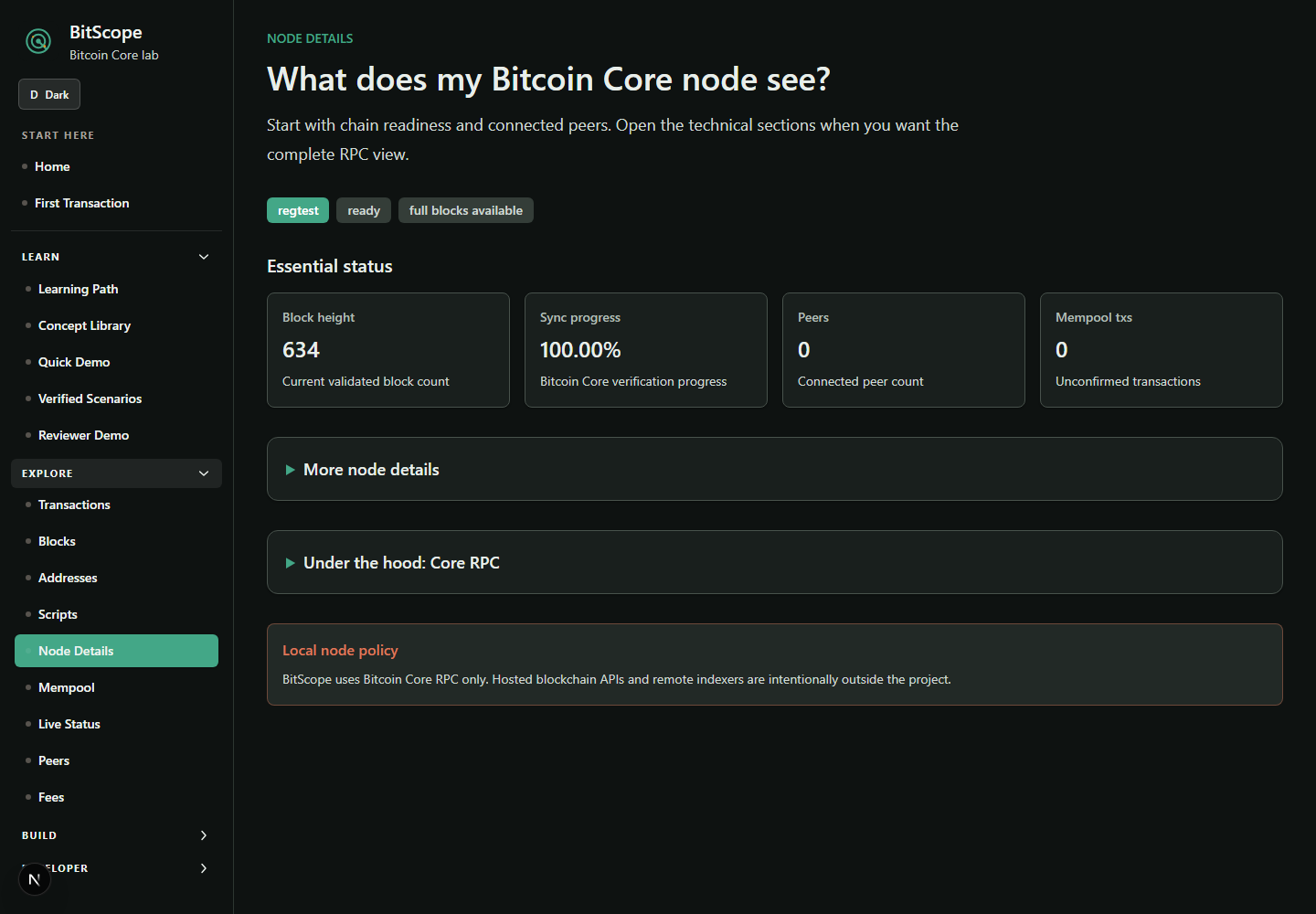Click Bitcoin Core lab subtitle
Screen dimensions: 1316x914
pyautogui.click(x=114, y=55)
